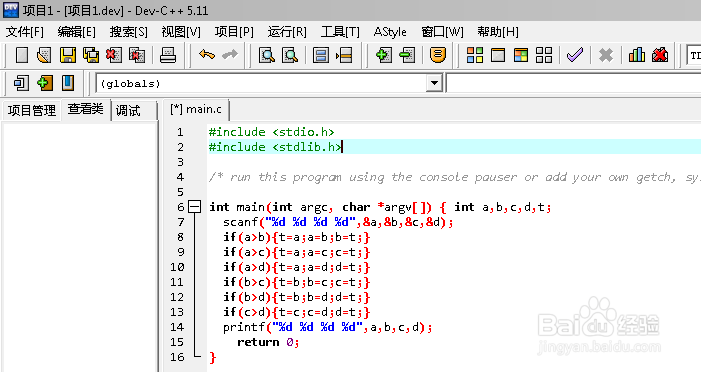The height and width of the screenshot is (372, 701).
Task: Click the scanf statement on line 7
Action: click(x=338, y=222)
